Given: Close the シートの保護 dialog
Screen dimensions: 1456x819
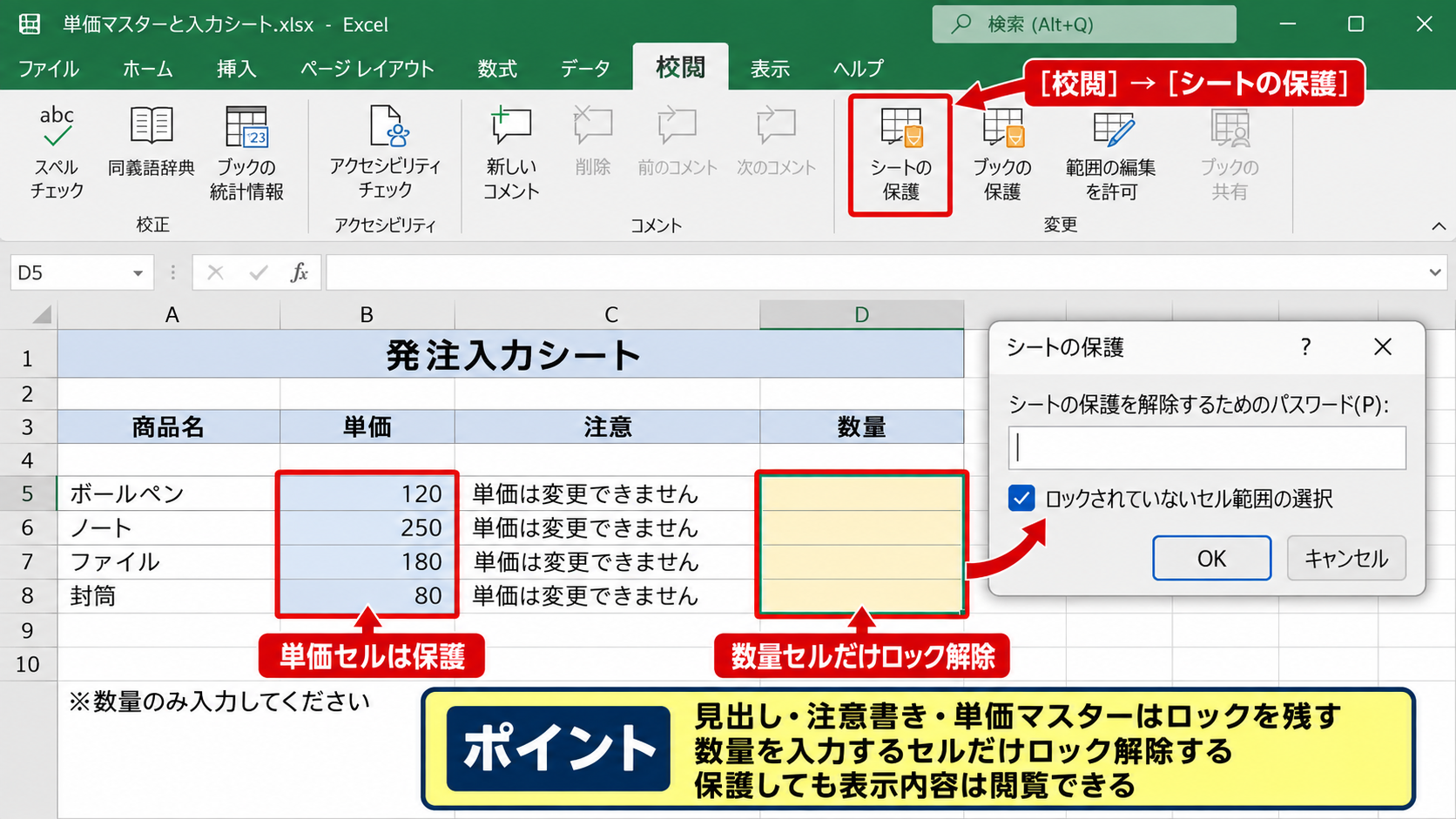Looking at the screenshot, I should coord(1382,347).
